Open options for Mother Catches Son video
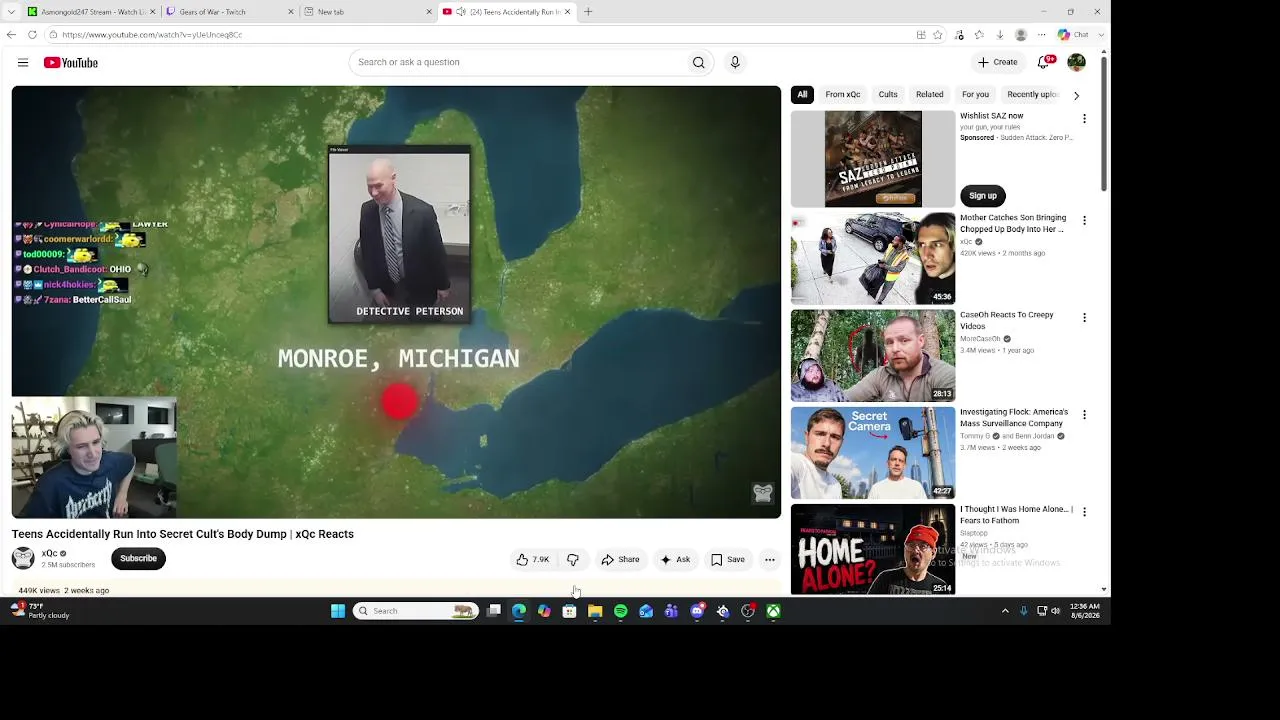 click(1084, 220)
